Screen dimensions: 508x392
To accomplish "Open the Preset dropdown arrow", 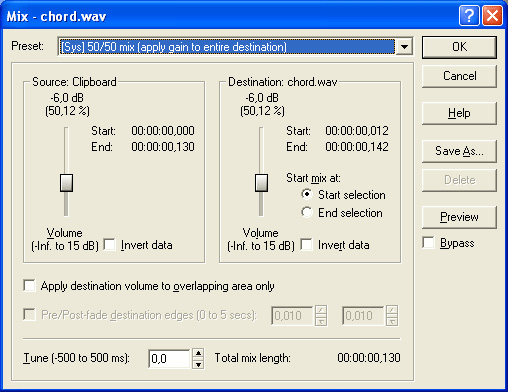I will click(x=404, y=46).
